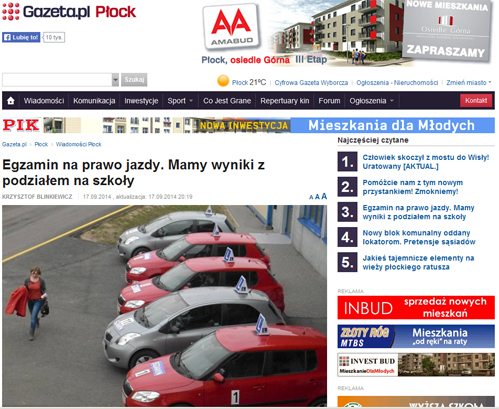
Task: Click the Szukaj search button
Action: 134,80
